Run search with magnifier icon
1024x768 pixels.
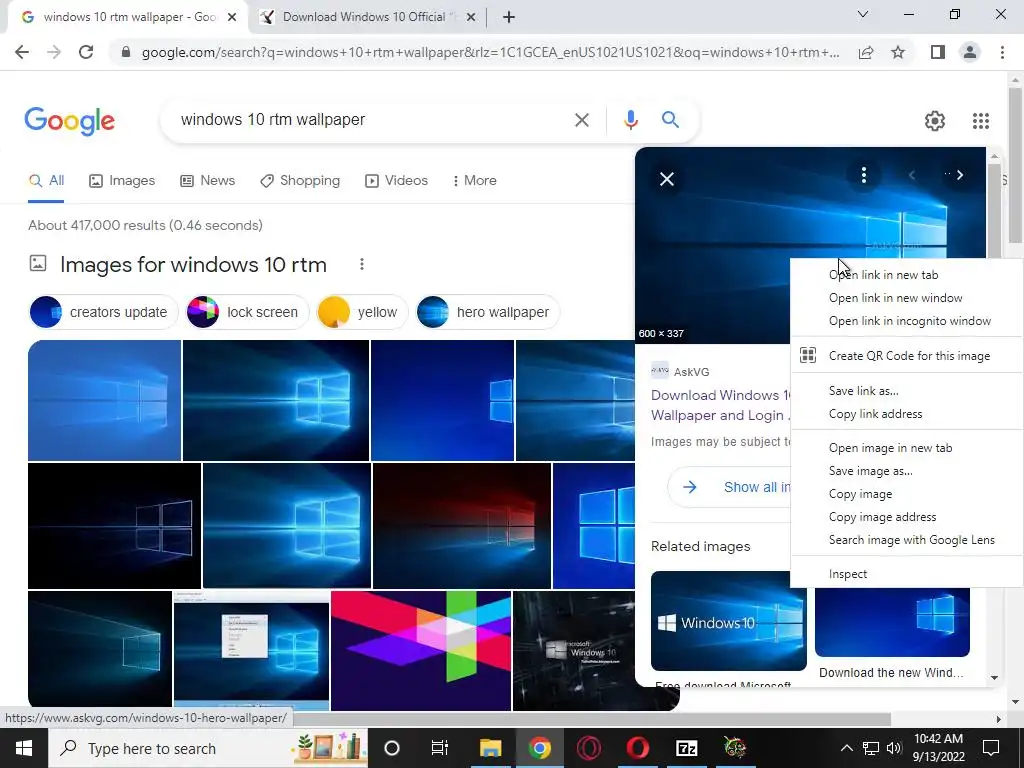(670, 120)
